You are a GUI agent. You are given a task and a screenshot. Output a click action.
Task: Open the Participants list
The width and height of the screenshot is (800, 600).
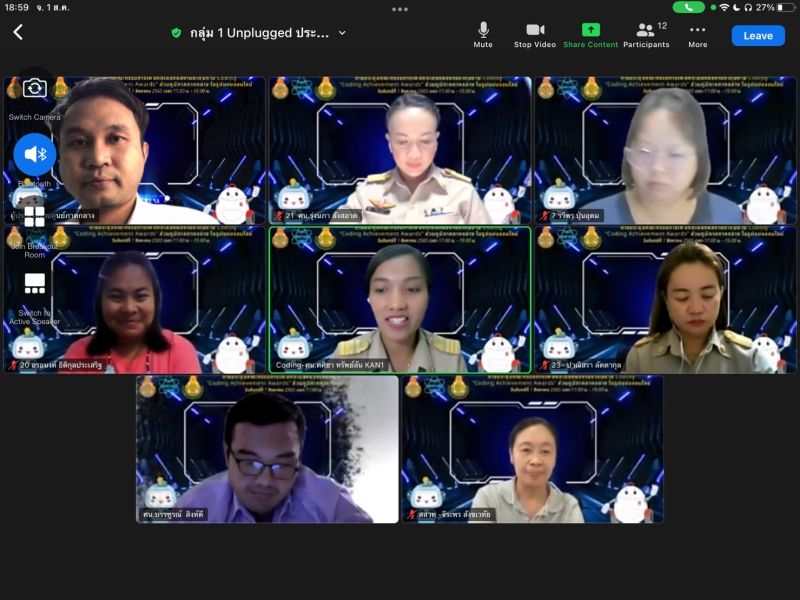coord(646,35)
